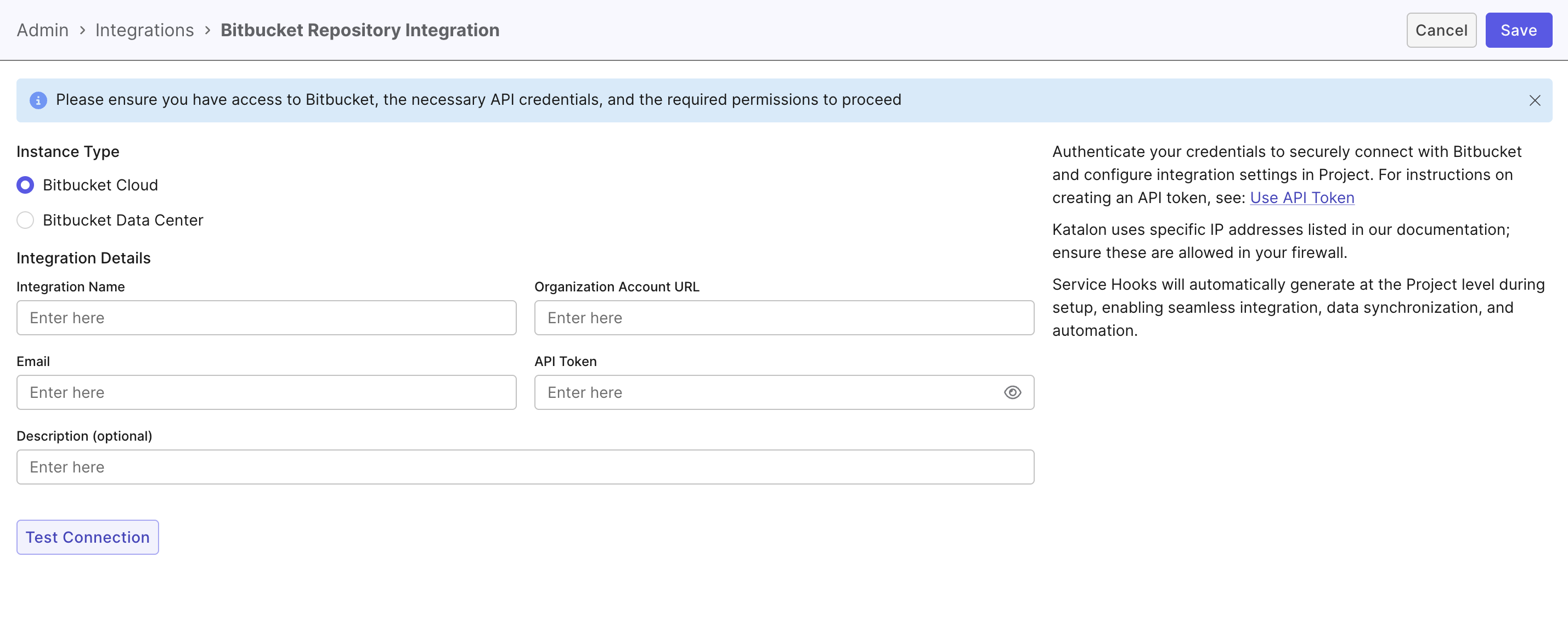Select Bitbucket Data Center radio button
This screenshot has height=636, width=1568.
(x=25, y=220)
